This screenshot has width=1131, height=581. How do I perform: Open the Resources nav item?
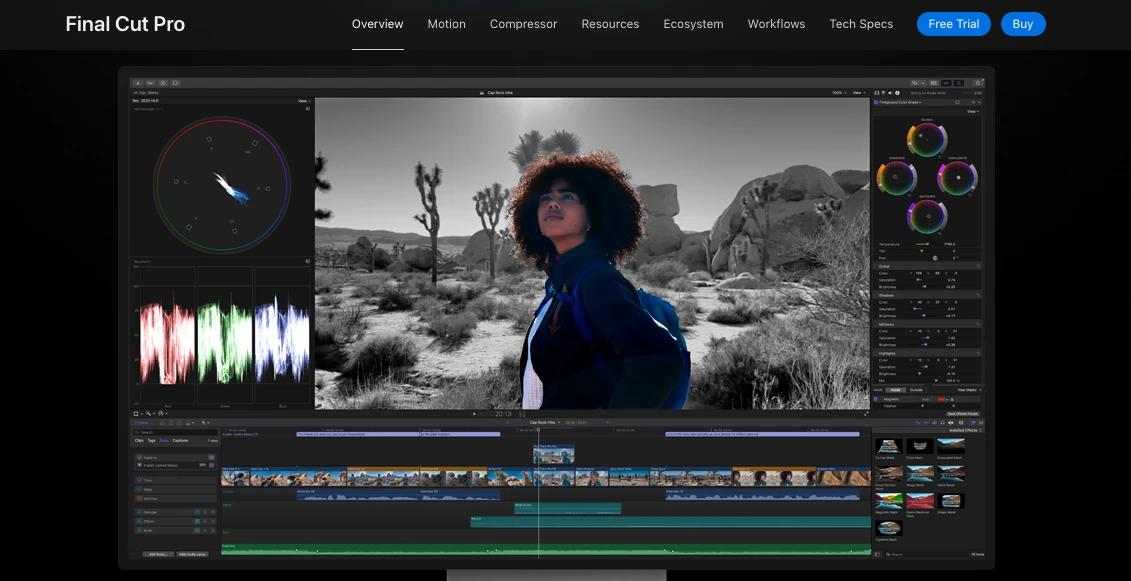point(610,24)
